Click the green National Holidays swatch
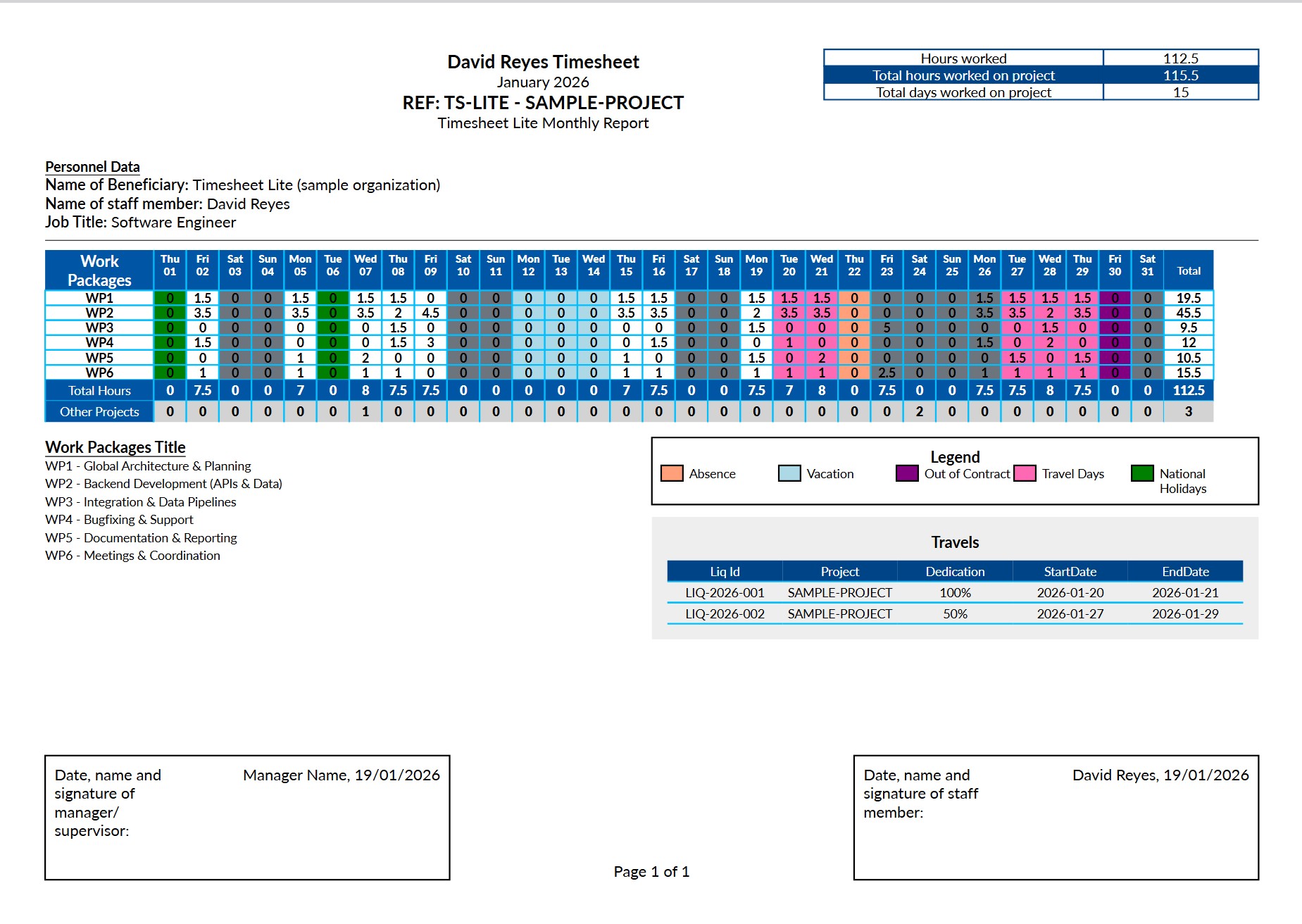 1142,473
